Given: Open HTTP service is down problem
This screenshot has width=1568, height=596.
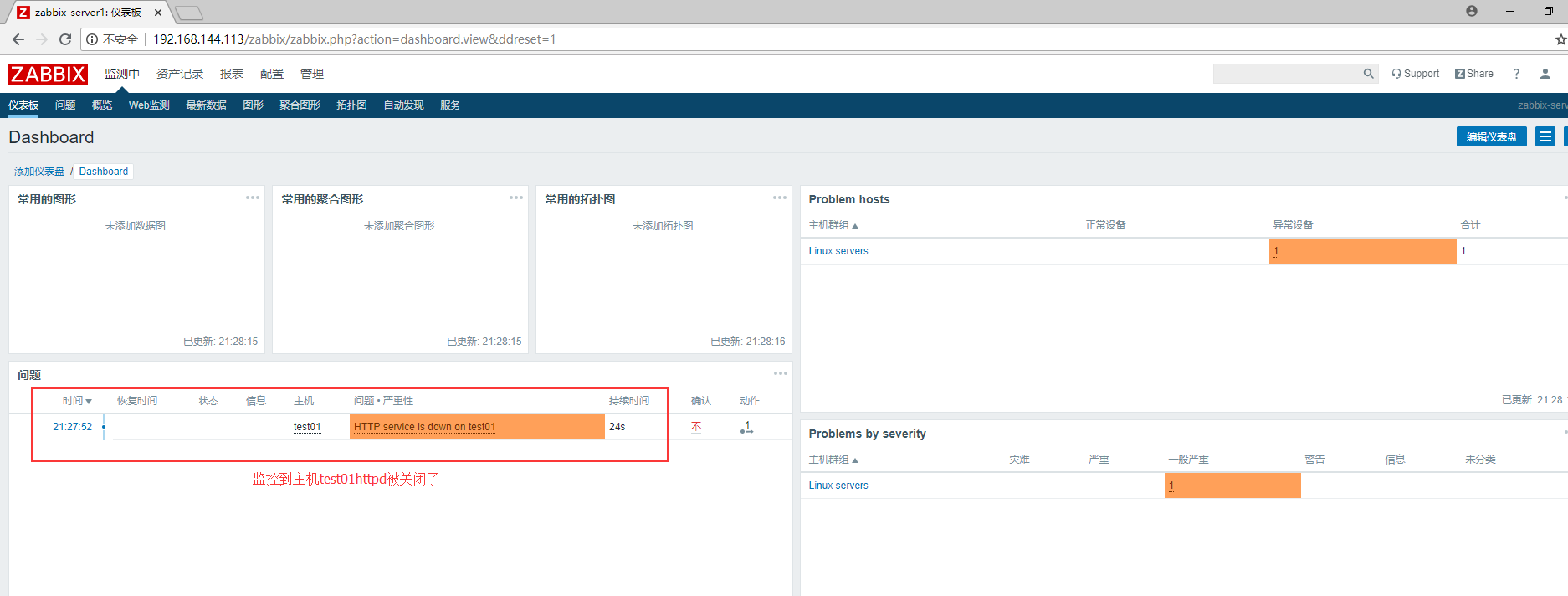Looking at the screenshot, I should coord(425,427).
